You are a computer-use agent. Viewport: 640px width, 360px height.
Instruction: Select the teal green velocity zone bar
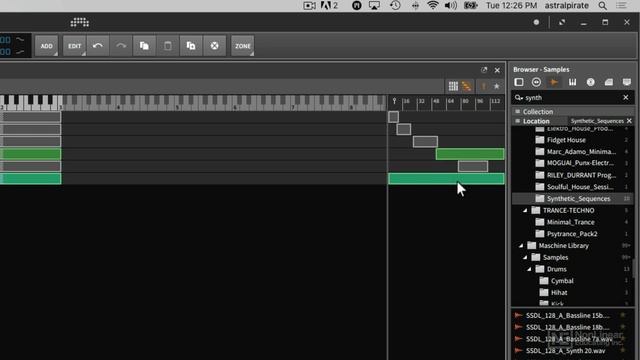446,178
